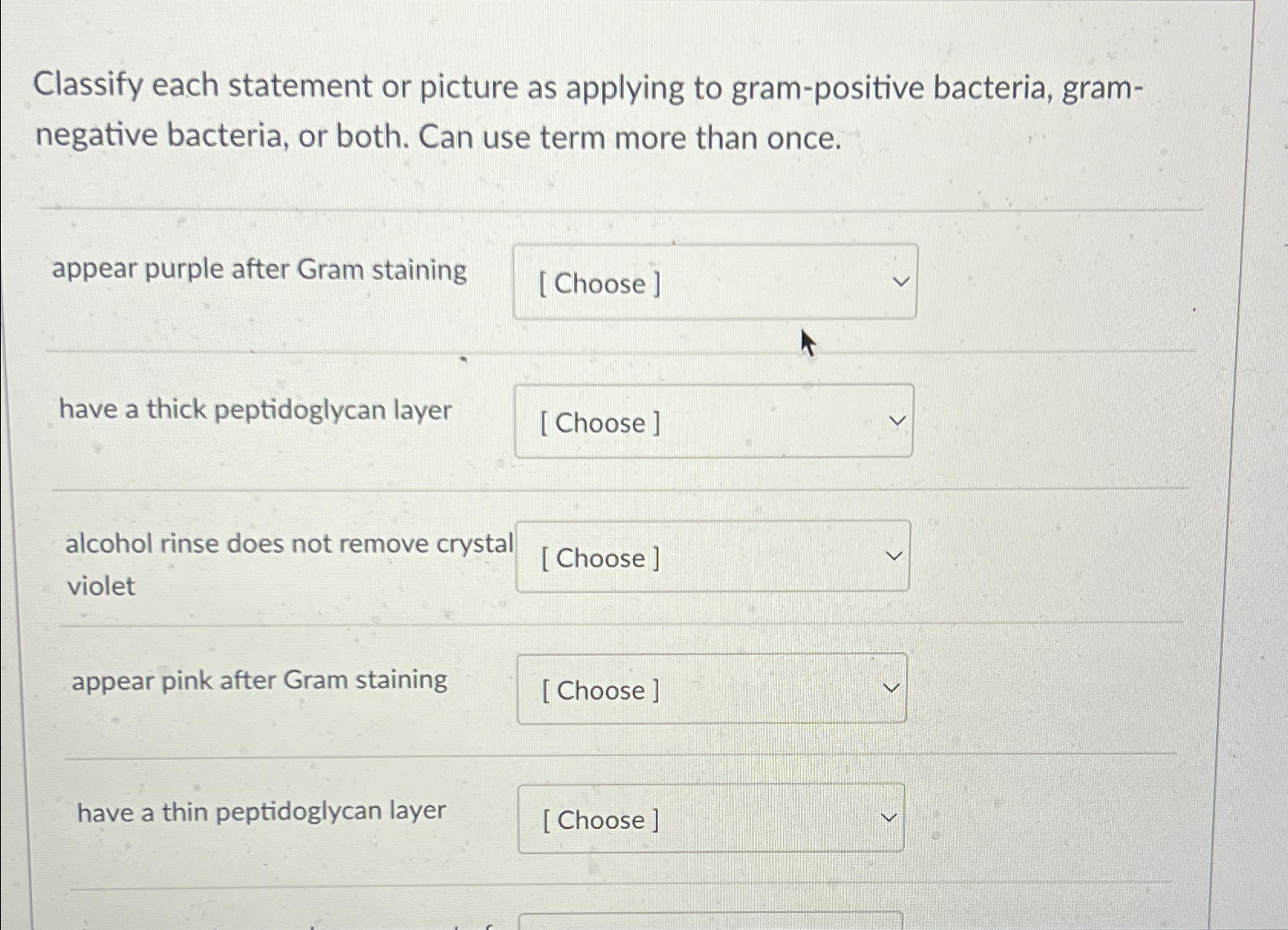Click the 'have a thin peptidoglycan layer' statement
This screenshot has height=930, width=1288.
[x=262, y=811]
